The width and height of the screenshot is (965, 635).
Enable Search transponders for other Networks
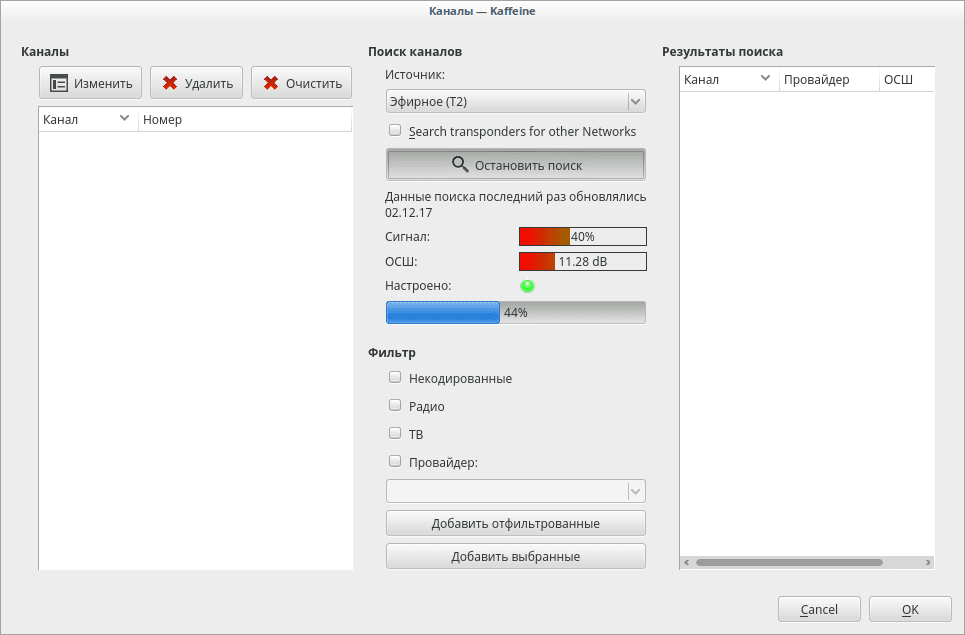pos(395,131)
